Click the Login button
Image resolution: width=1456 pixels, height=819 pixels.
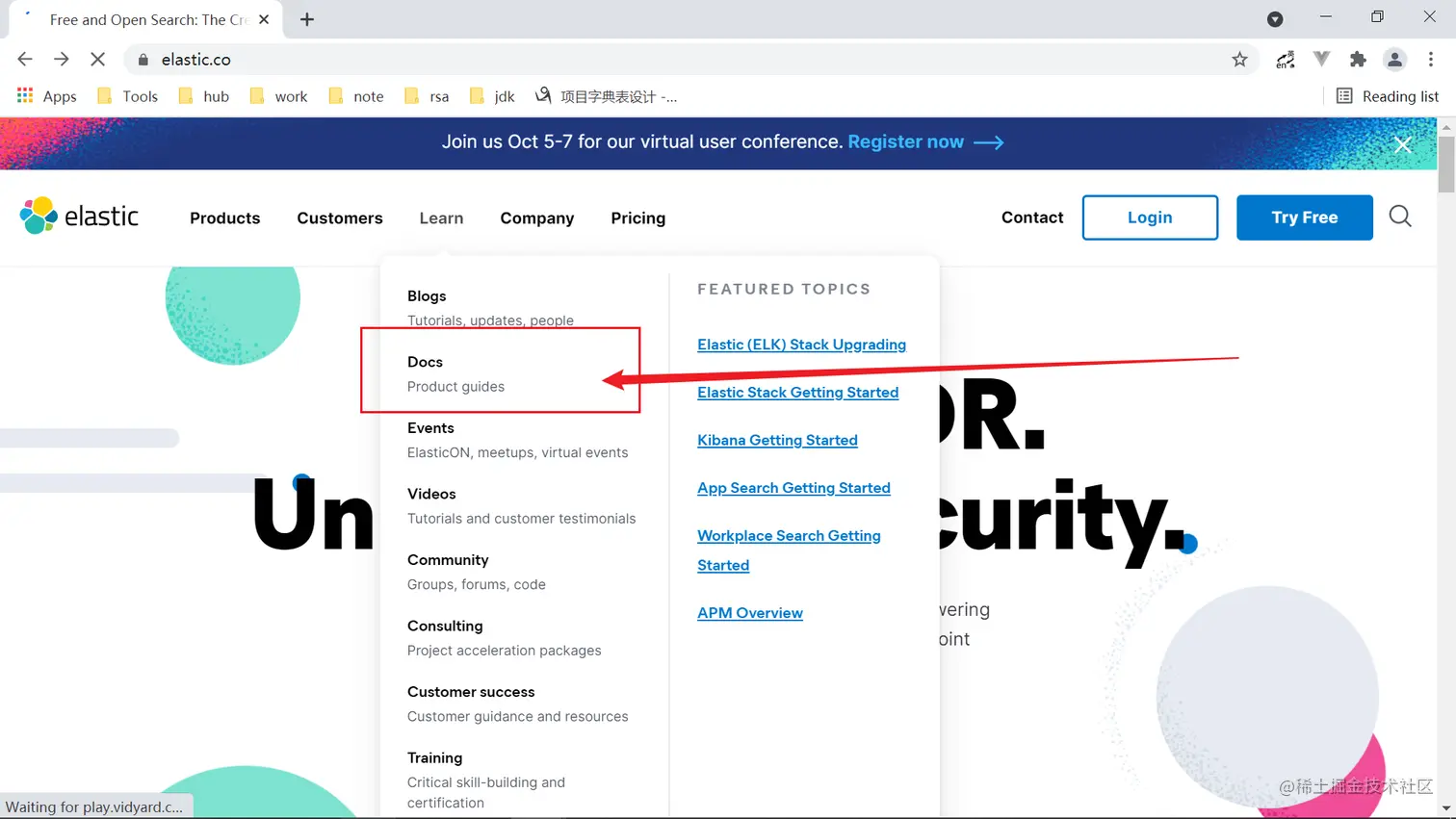(x=1150, y=218)
